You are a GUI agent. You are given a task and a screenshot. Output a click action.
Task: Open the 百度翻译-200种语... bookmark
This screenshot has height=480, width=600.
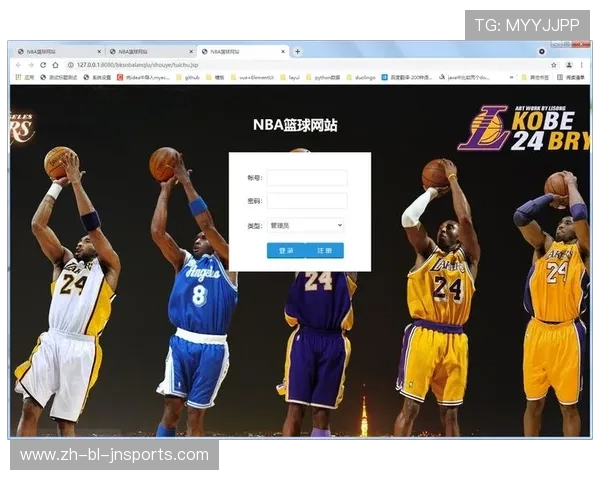[x=407, y=77]
